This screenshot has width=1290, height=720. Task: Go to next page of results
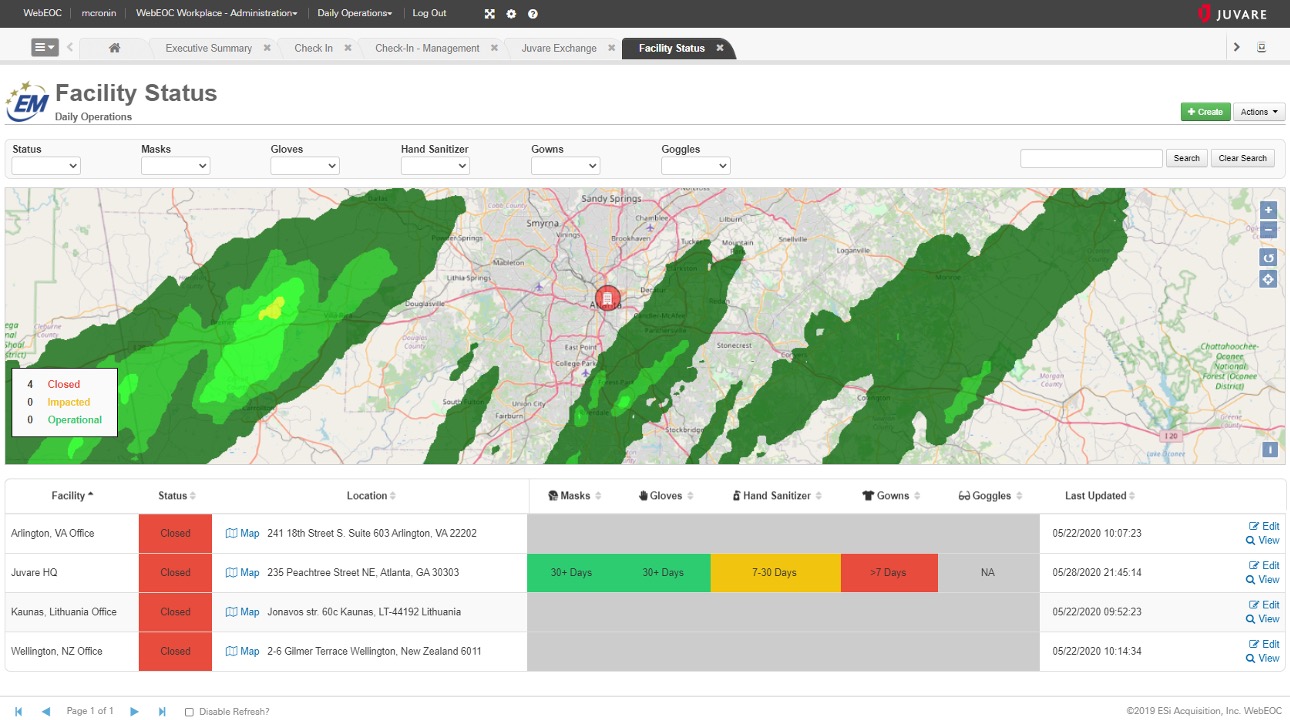(x=135, y=711)
